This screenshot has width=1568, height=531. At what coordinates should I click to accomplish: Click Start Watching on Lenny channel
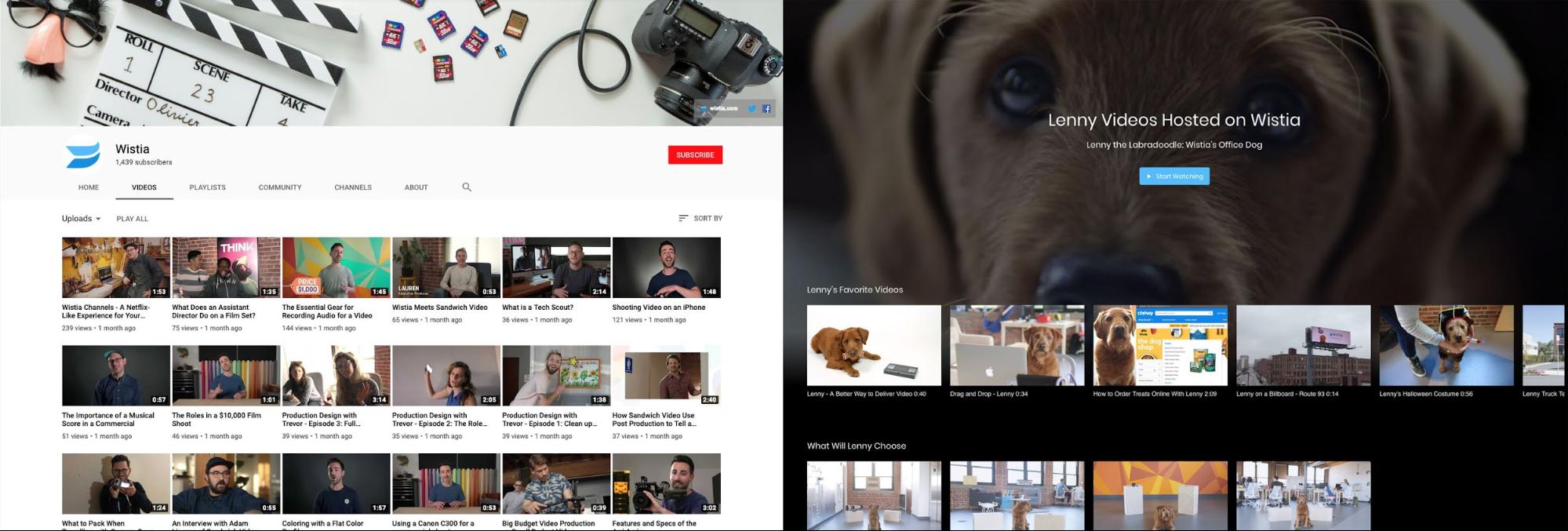pyautogui.click(x=1174, y=176)
